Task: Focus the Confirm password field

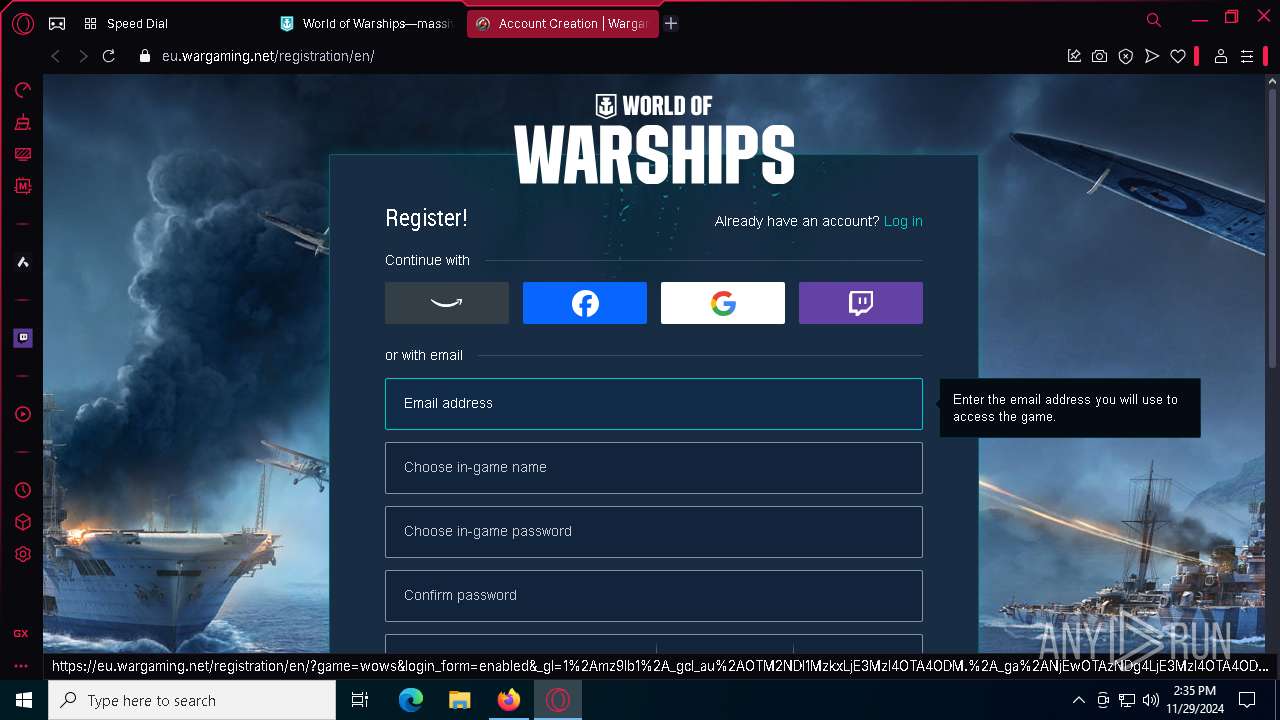Action: 654,596
